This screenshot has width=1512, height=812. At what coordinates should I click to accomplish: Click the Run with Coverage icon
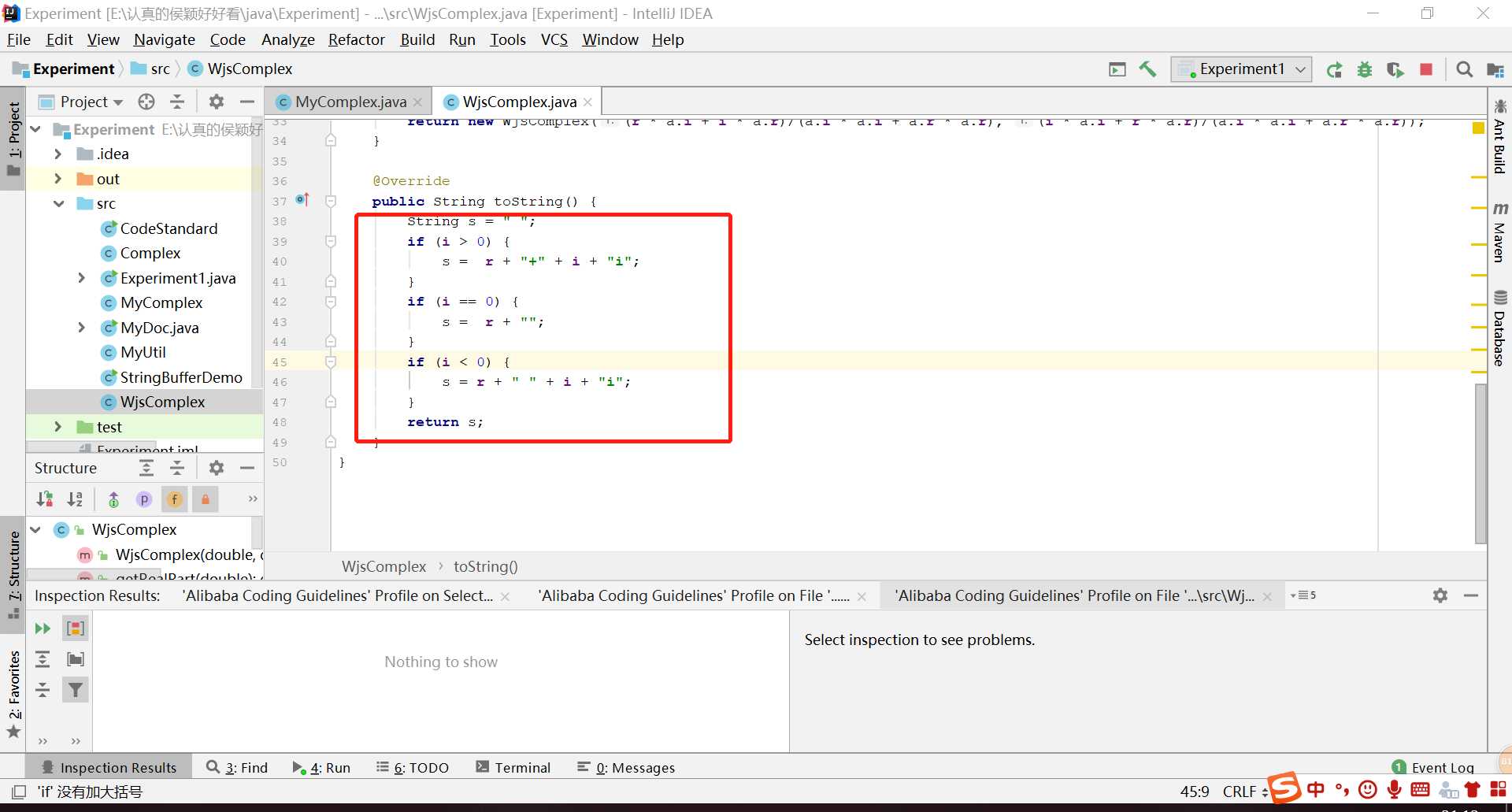pos(1395,69)
